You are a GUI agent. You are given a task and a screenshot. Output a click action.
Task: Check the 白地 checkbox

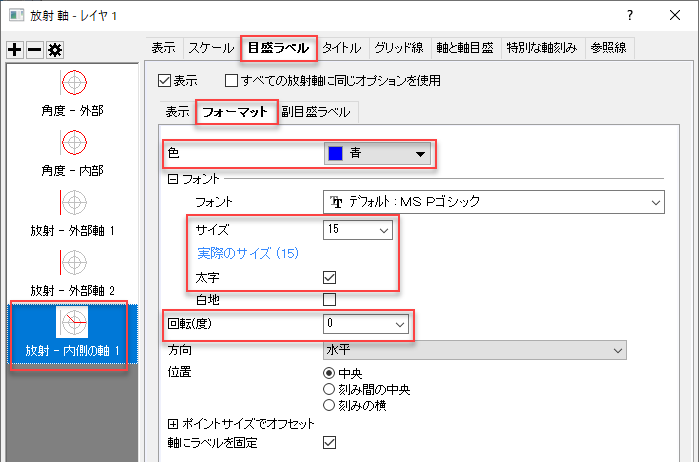329,299
